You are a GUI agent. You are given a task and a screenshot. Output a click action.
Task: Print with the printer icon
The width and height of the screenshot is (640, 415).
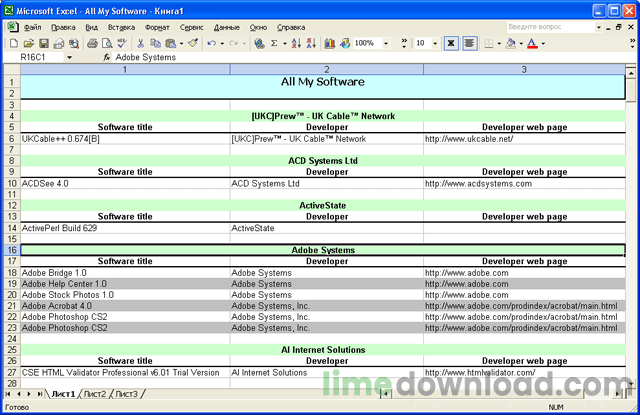[92, 43]
